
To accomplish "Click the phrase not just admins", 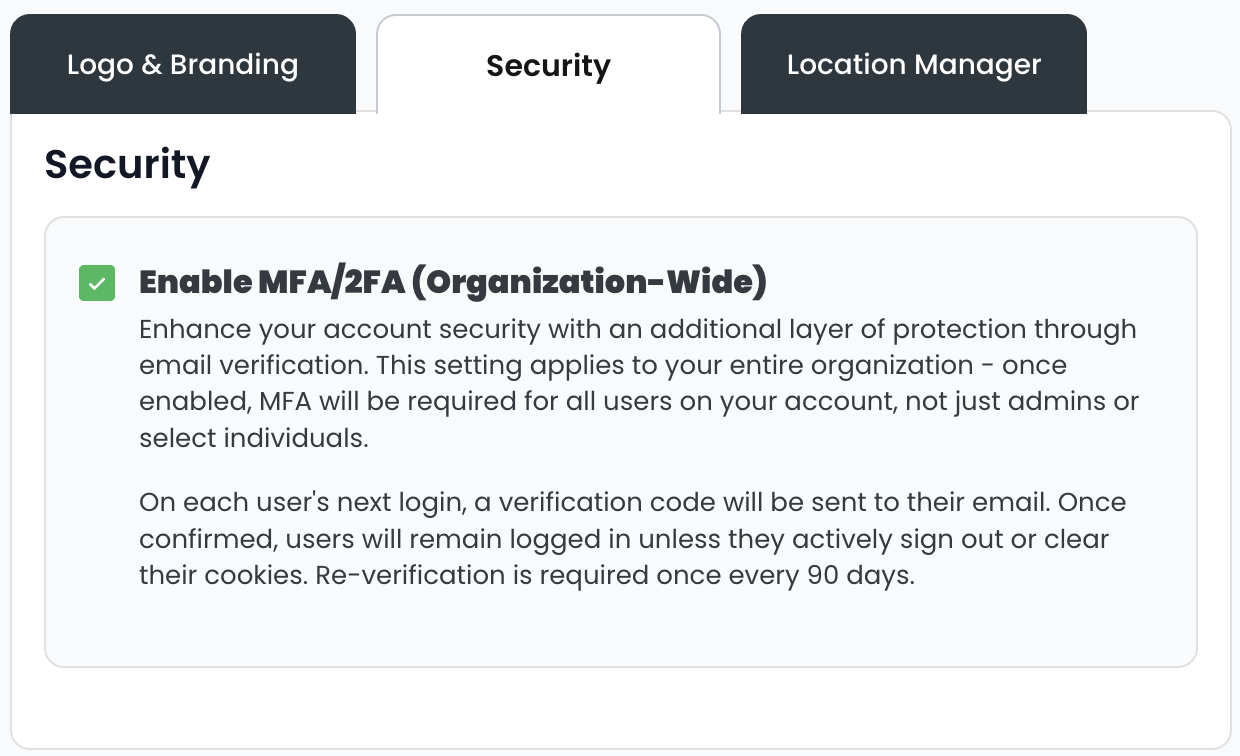I will [982, 402].
